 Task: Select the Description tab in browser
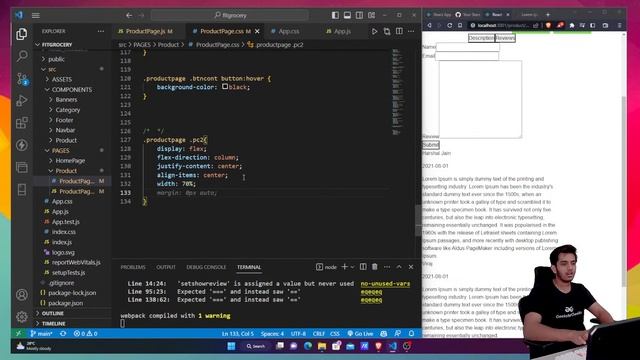(x=481, y=38)
